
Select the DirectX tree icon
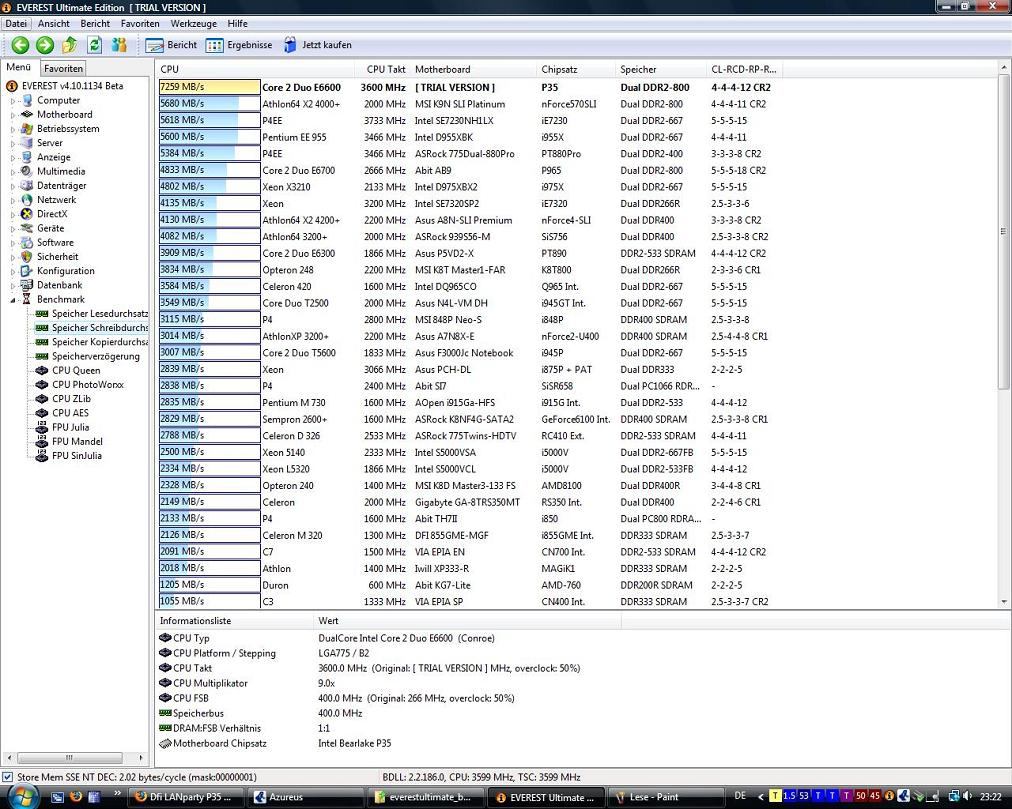click(x=26, y=214)
